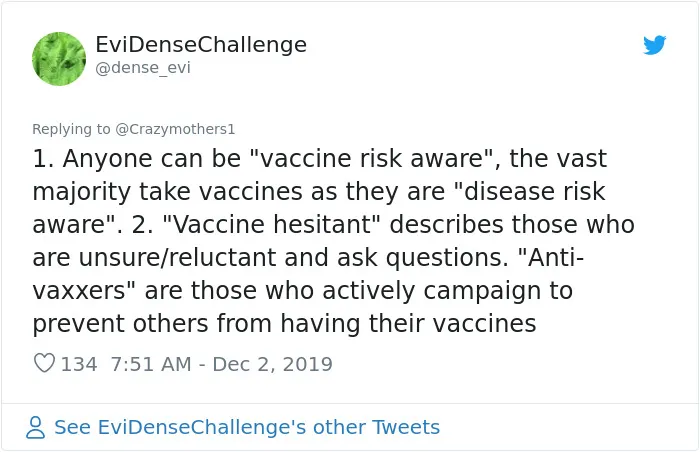Click the person silhouette icon in footer
The height and width of the screenshot is (452, 700).
[x=35, y=427]
